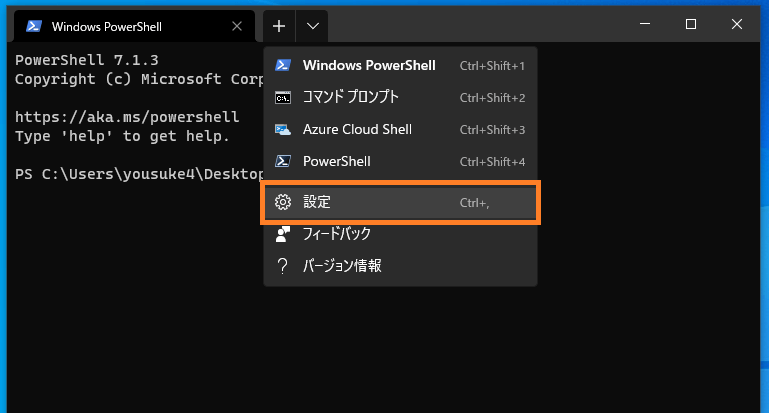Click the Windows PowerShell menu item icon
The height and width of the screenshot is (413, 769).
pos(283,65)
